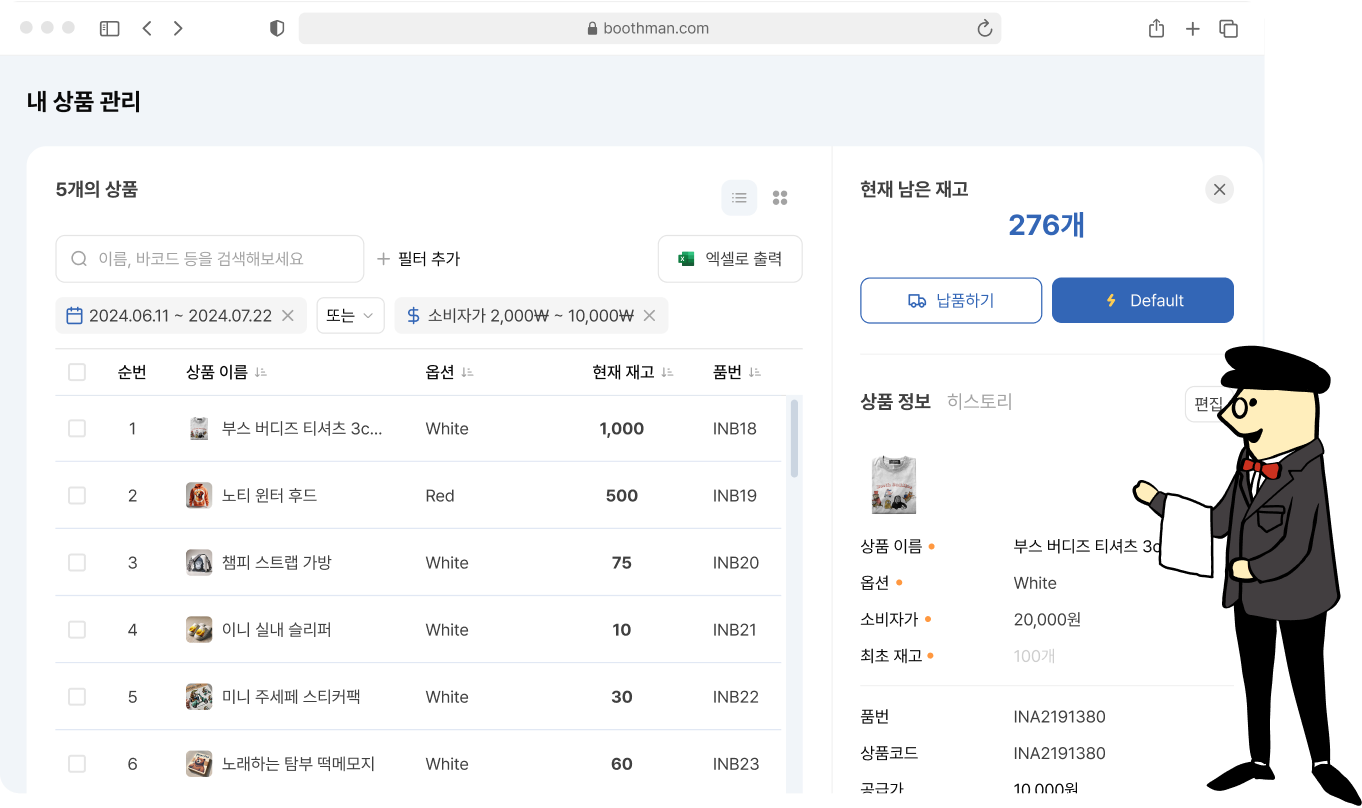Reload the page in the address bar
The image size is (1362, 808).
pyautogui.click(x=984, y=29)
